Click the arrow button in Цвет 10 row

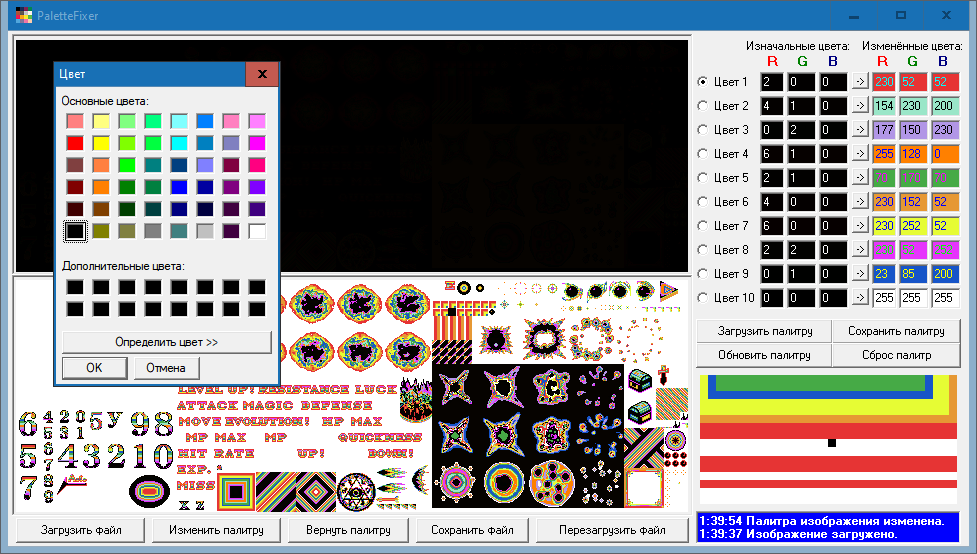click(860, 298)
